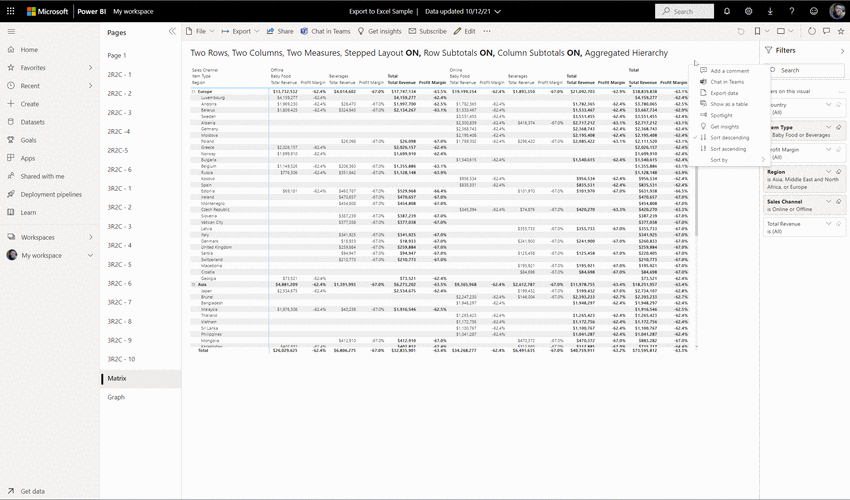850x500 pixels.
Task: Open the comments icon in toolbar
Action: pos(826,31)
